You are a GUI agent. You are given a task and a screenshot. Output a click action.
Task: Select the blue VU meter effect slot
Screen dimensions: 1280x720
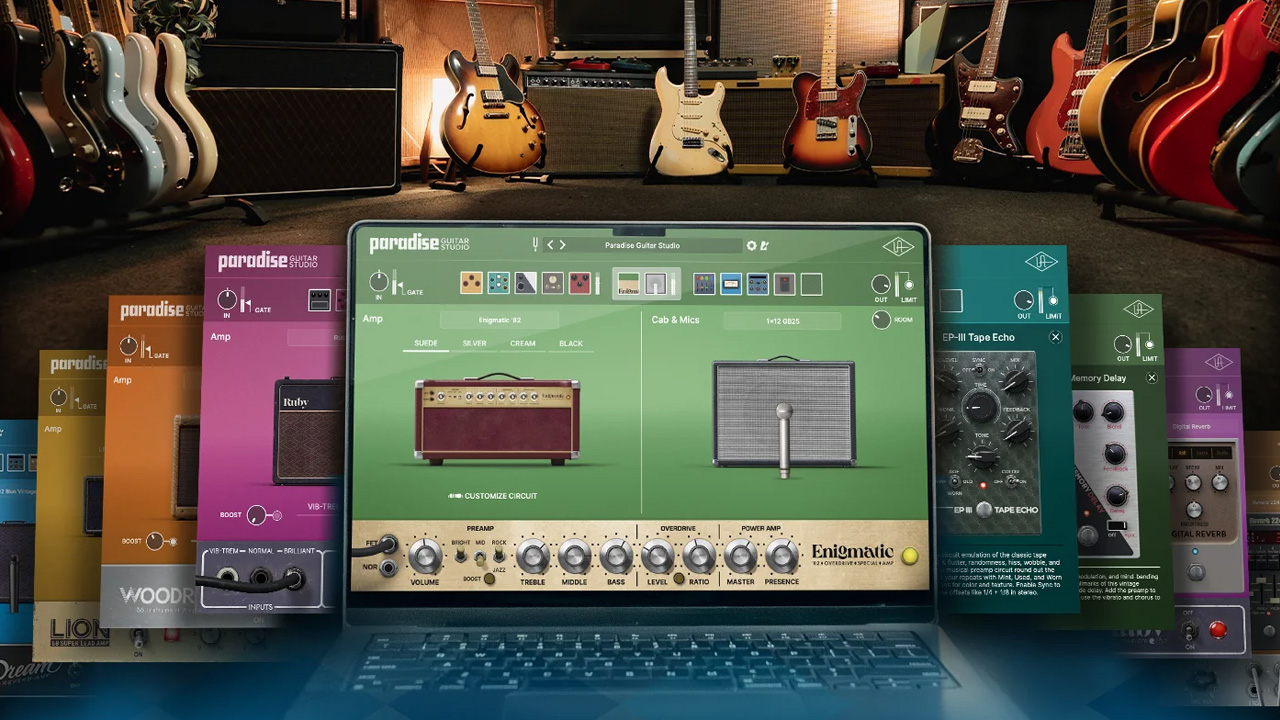pyautogui.click(x=731, y=284)
